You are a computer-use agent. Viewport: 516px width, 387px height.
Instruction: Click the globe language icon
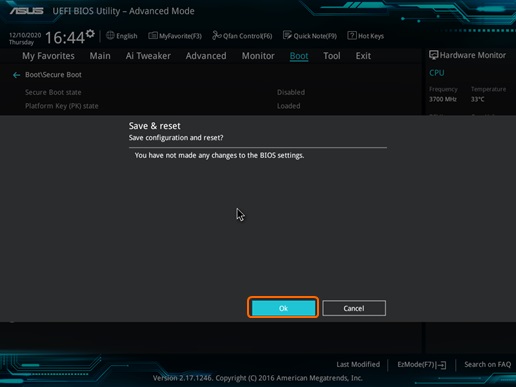[x=110, y=35]
